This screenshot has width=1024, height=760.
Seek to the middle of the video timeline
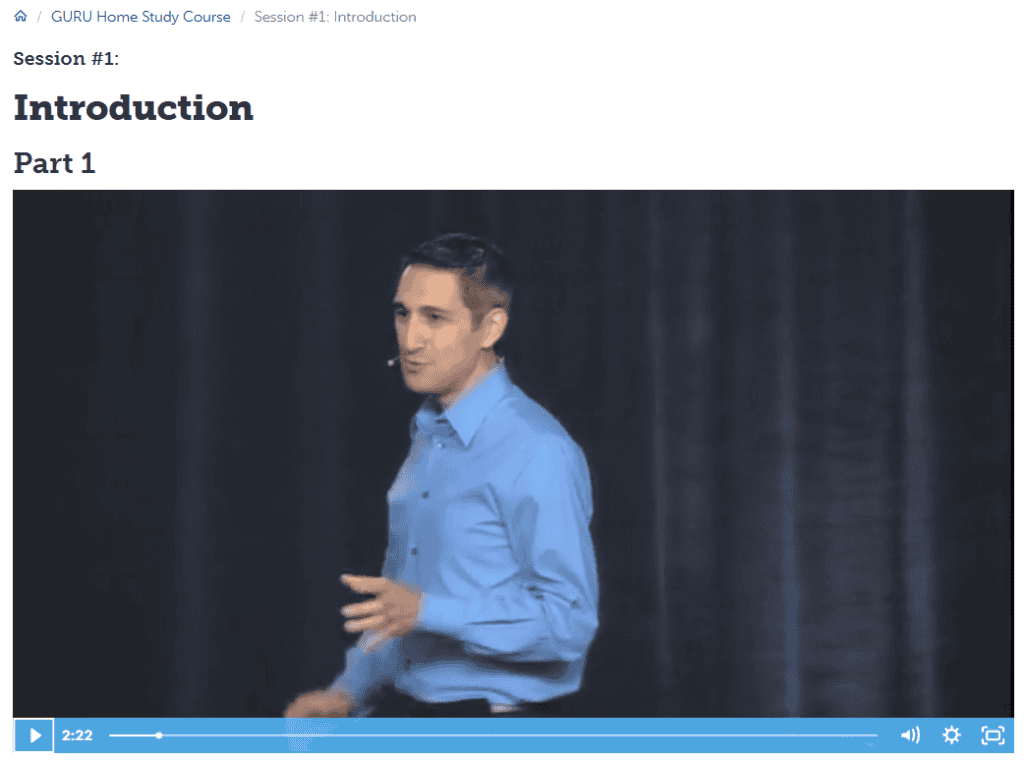pos(494,735)
